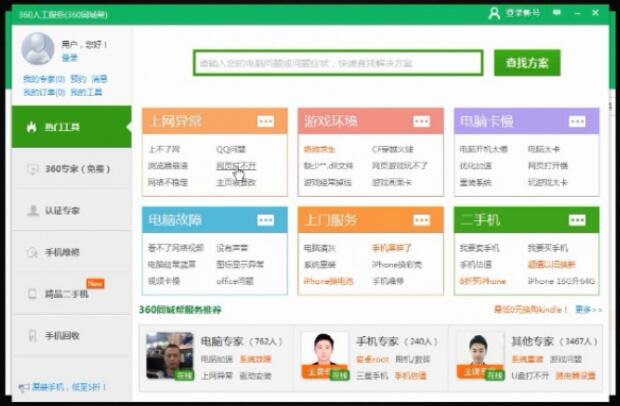Click the login account icon in the title bar
Viewport: 620px width, 406px height.
(x=494, y=13)
